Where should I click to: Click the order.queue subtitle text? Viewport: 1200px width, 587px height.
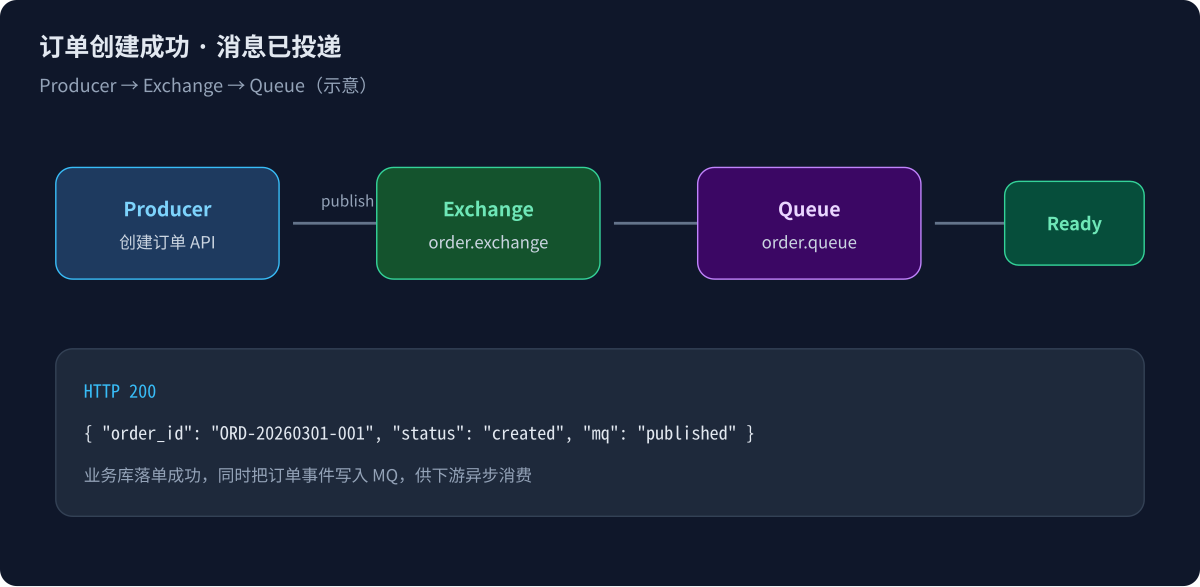pos(809,242)
